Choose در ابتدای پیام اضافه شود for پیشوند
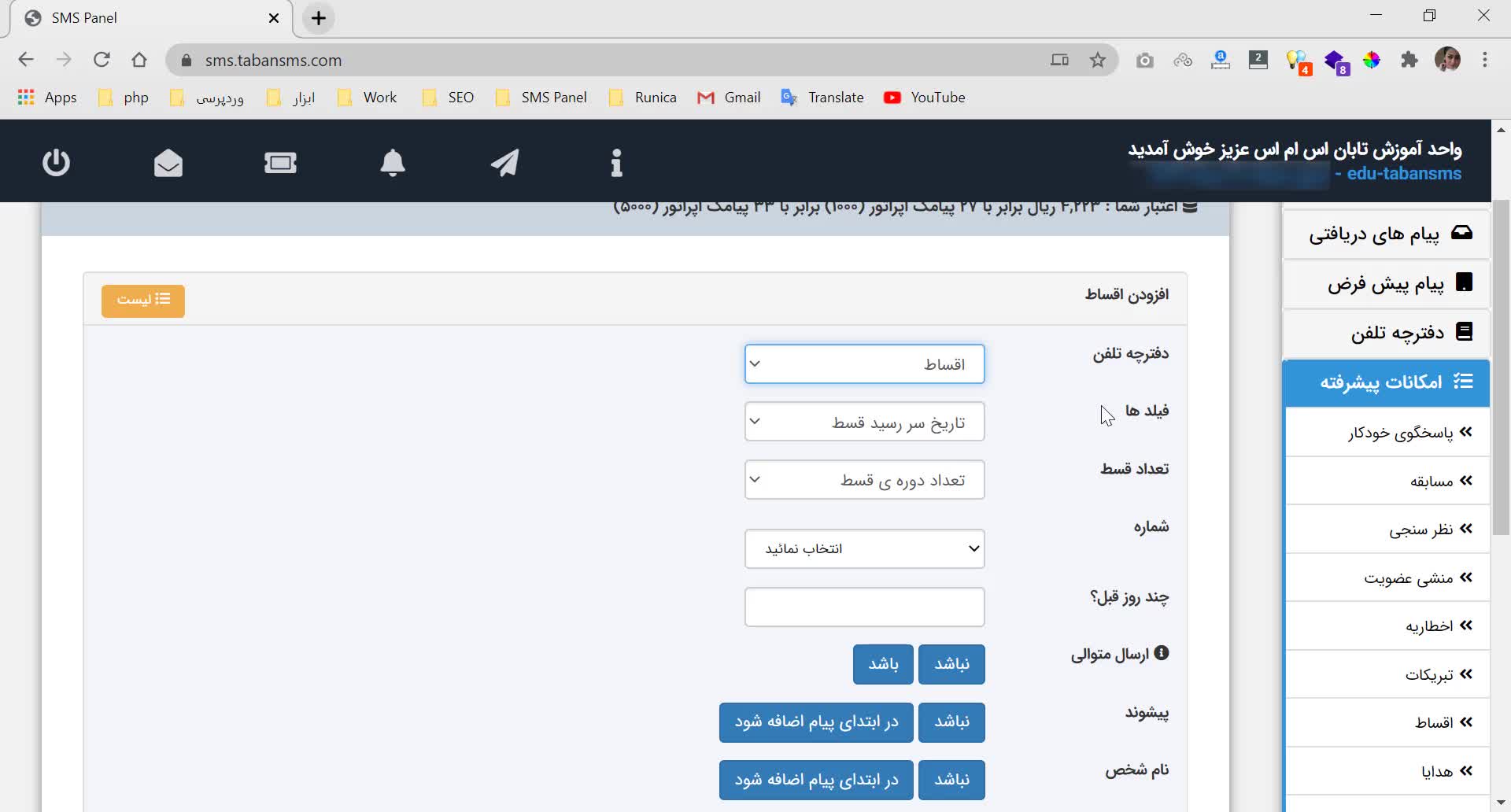1511x812 pixels. click(816, 722)
